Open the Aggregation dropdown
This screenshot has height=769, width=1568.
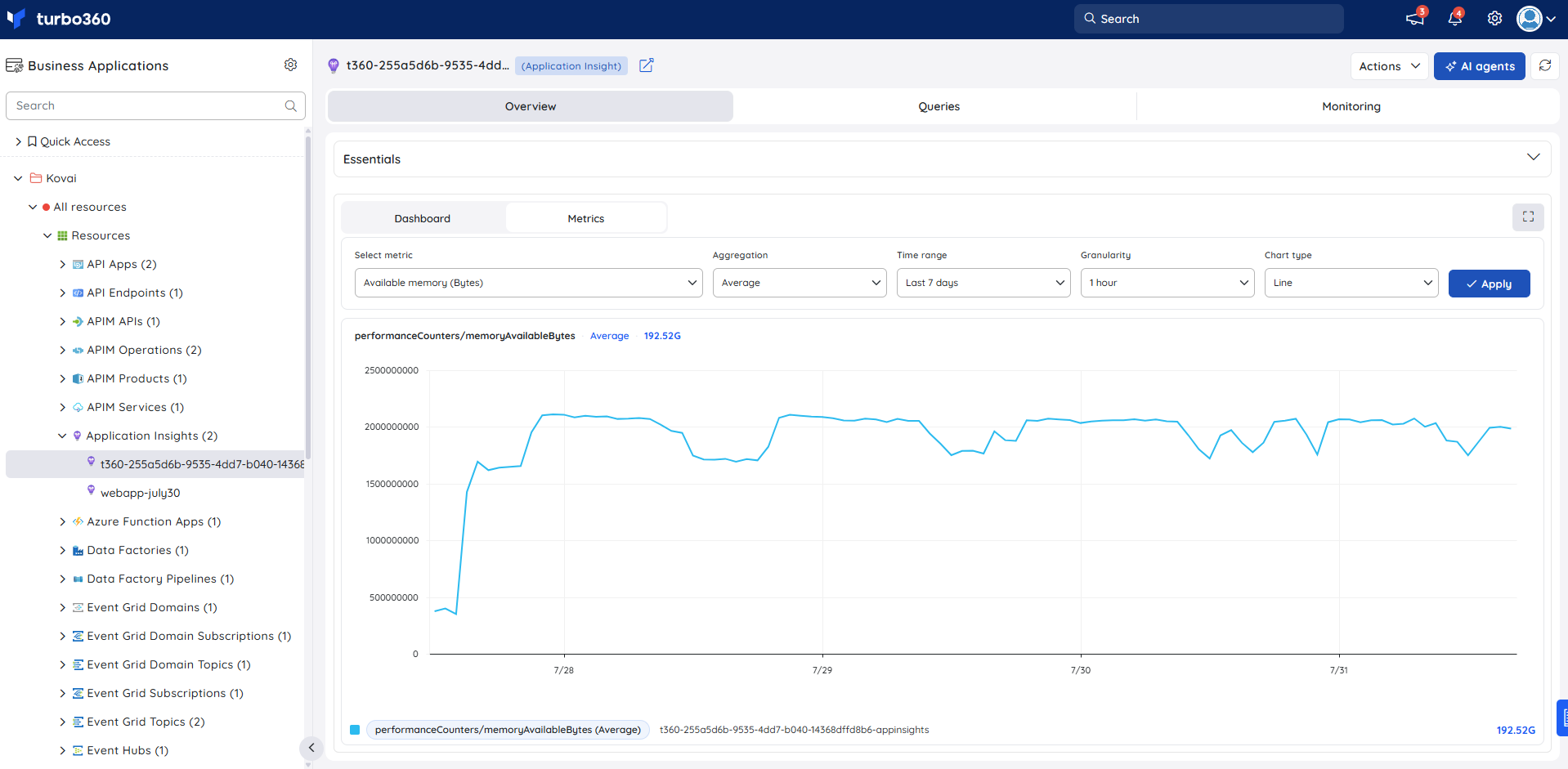pyautogui.click(x=800, y=283)
